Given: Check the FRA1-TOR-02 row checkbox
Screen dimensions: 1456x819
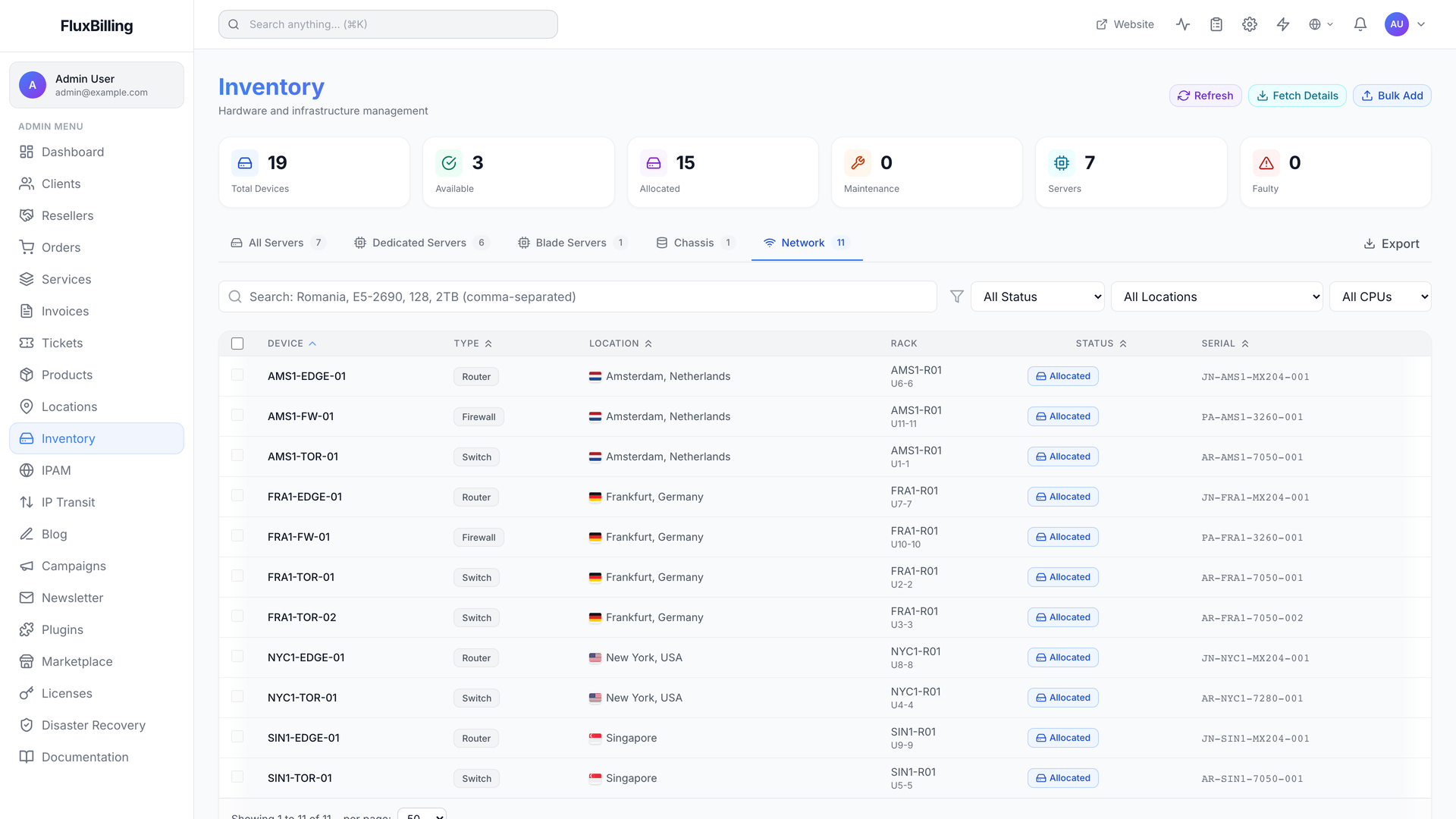Looking at the screenshot, I should 237,616.
